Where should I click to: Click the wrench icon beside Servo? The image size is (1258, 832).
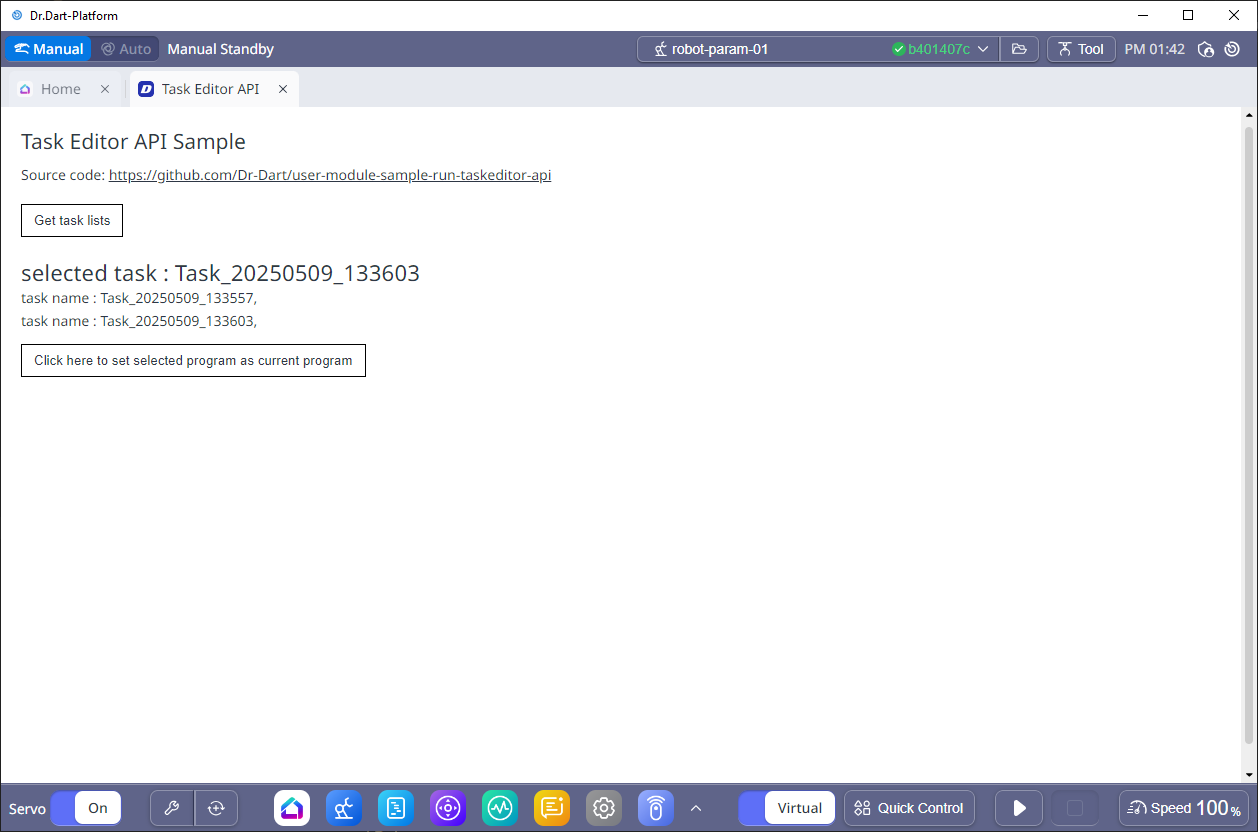pyautogui.click(x=172, y=808)
